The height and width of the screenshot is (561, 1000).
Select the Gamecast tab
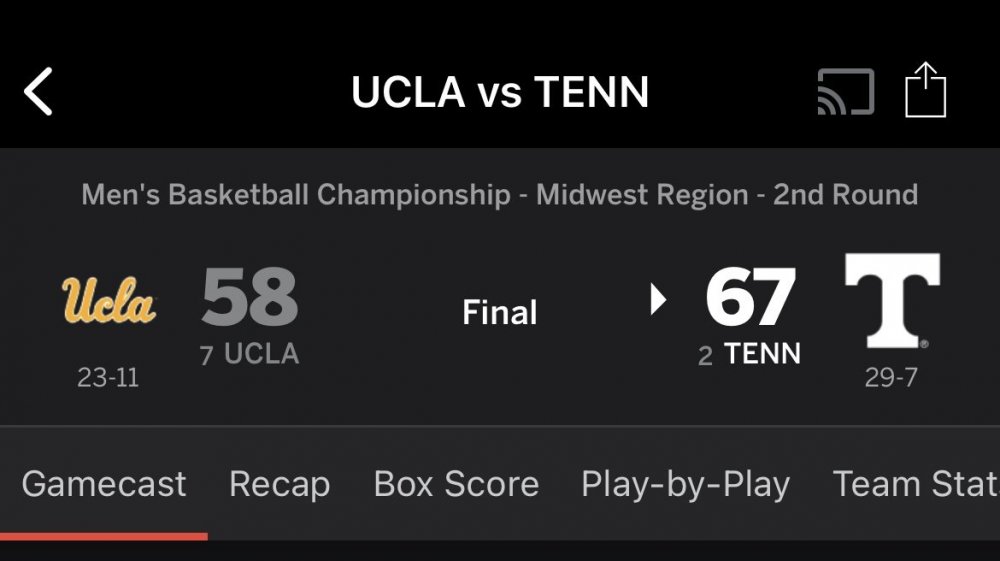point(104,484)
